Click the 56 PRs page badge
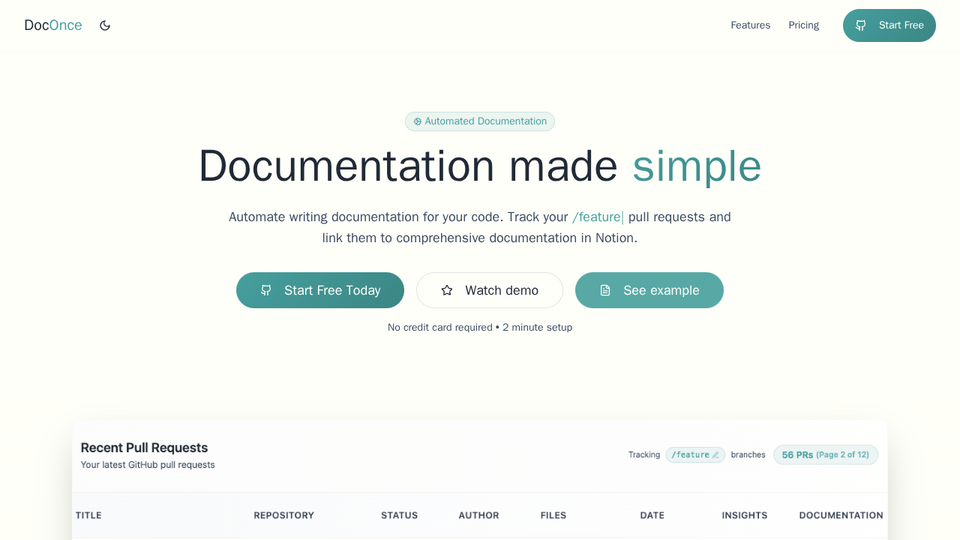Viewport: 960px width, 540px height. click(x=825, y=455)
